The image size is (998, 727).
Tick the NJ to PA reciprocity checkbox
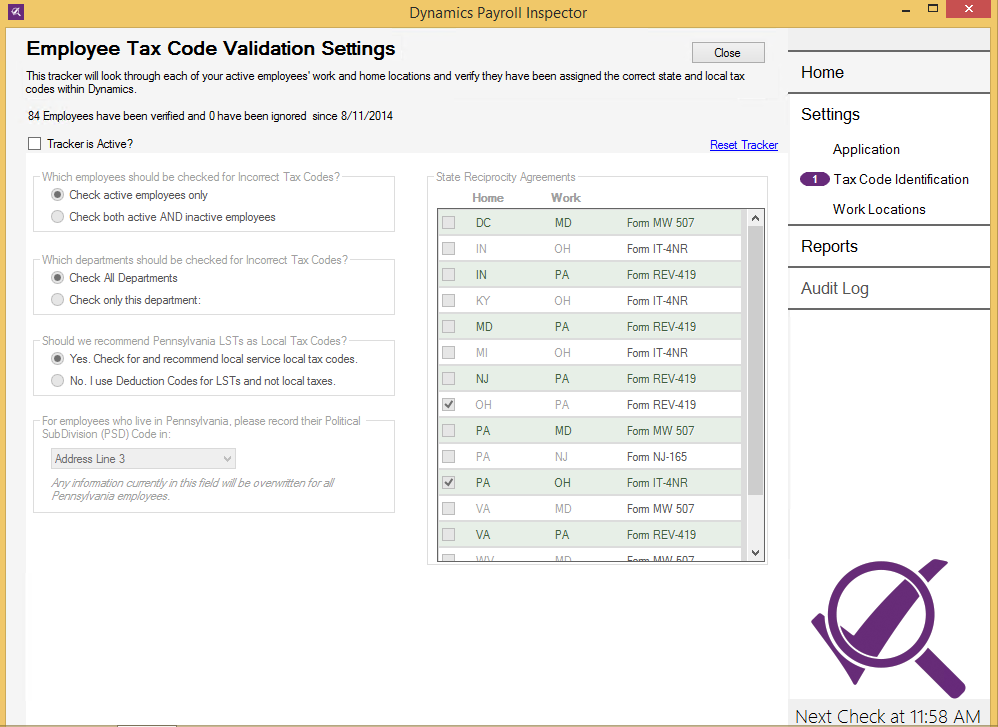[x=449, y=379]
